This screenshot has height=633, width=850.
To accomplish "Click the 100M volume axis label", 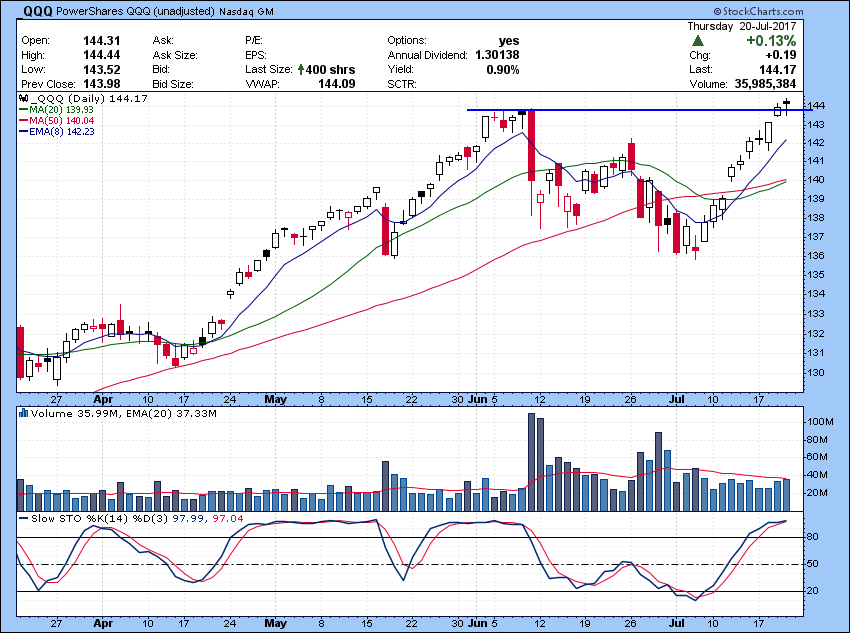I will [x=820, y=422].
